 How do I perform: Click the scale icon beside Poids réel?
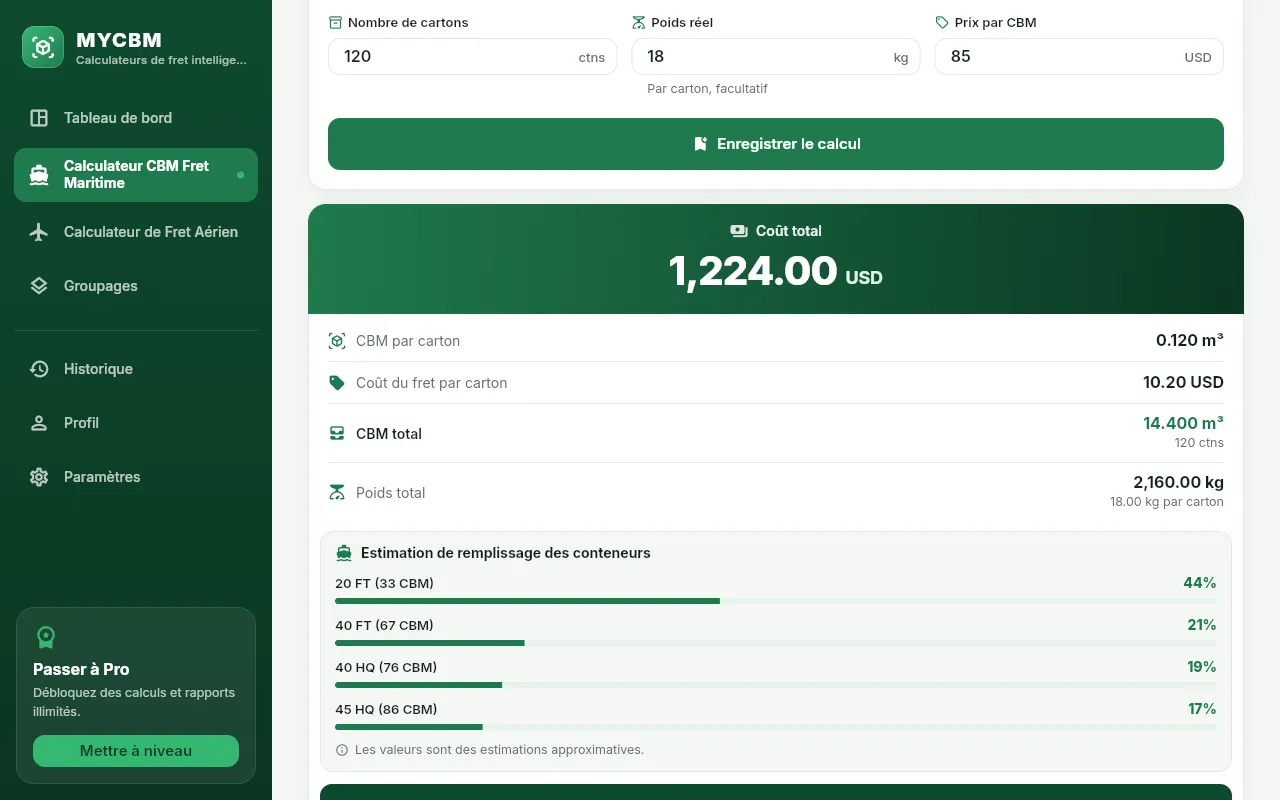tap(639, 22)
